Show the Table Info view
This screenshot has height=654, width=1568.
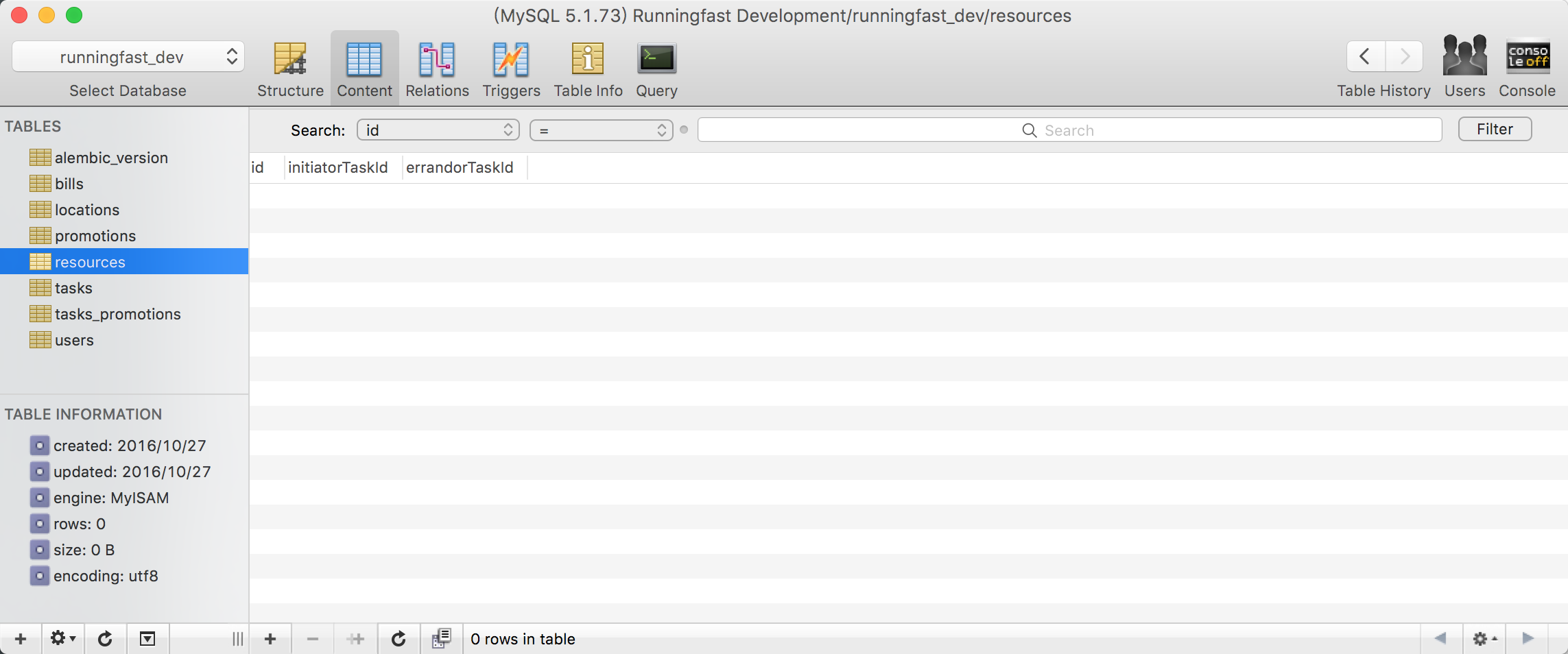tap(588, 69)
